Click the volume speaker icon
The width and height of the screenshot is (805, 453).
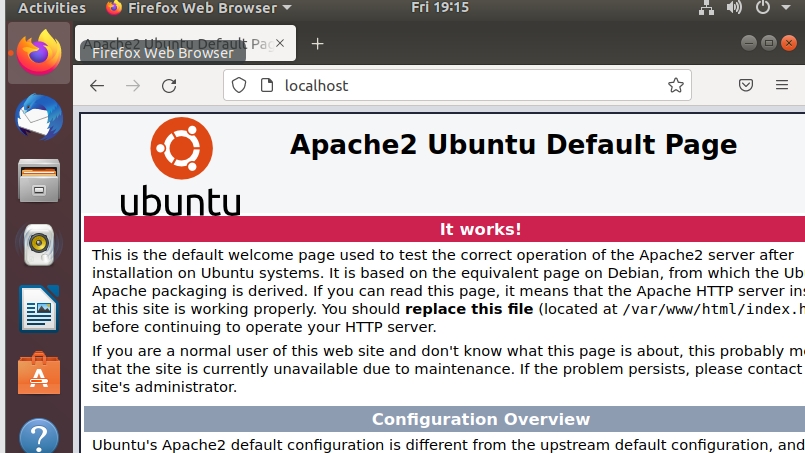coord(734,7)
